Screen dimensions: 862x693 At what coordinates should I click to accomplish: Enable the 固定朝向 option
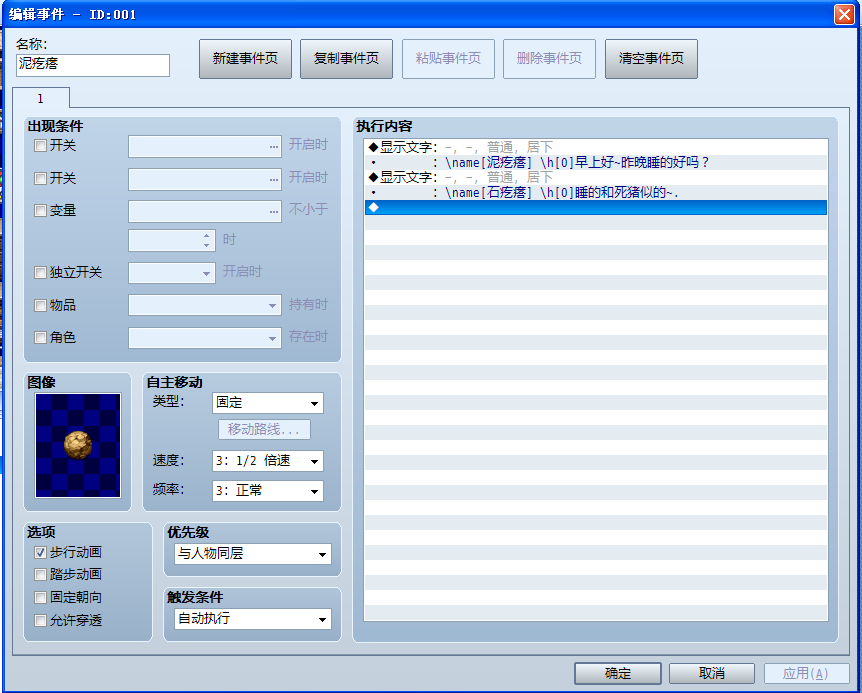[x=40, y=597]
